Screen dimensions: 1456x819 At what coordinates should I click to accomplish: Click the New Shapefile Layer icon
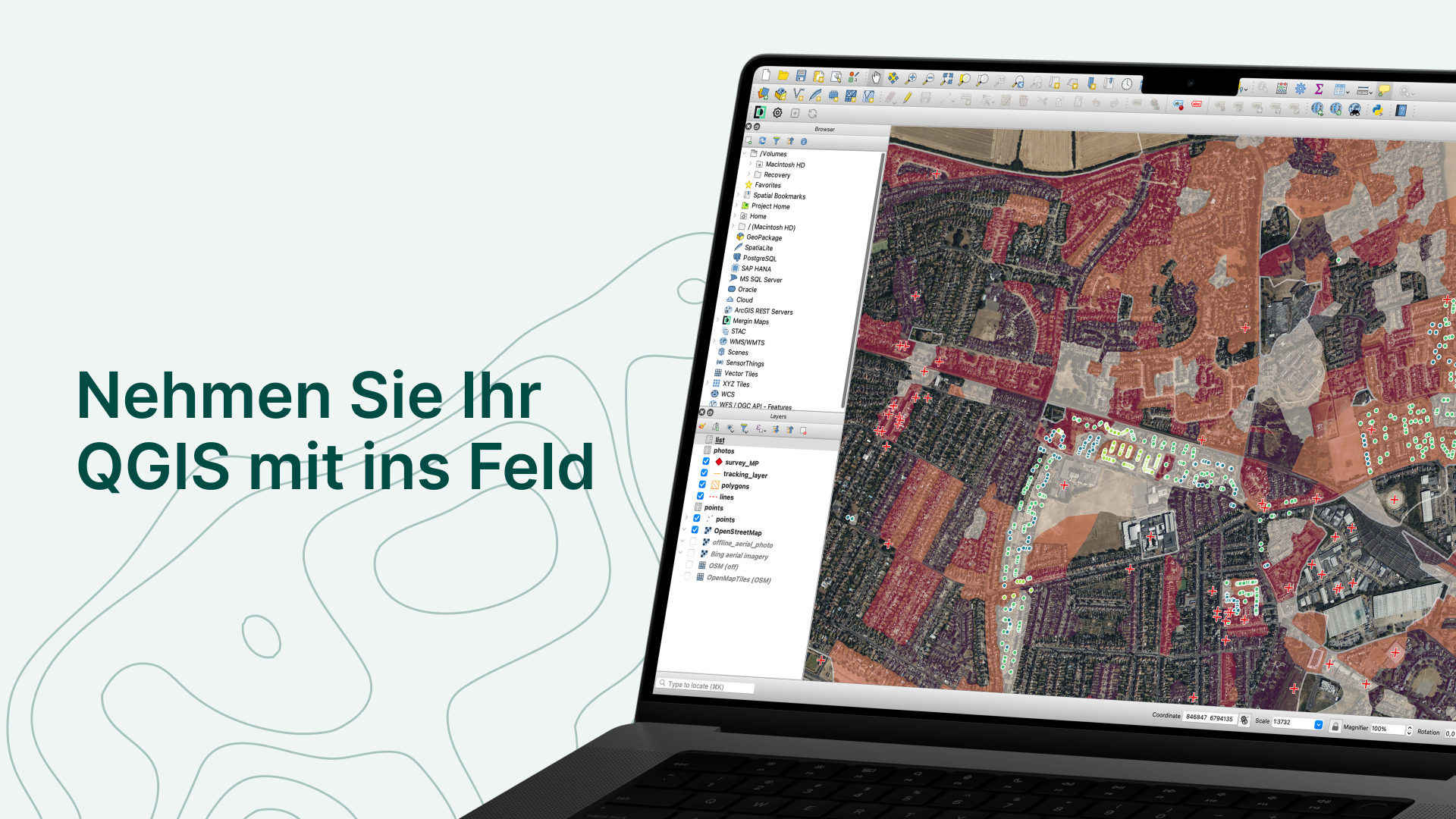pyautogui.click(x=798, y=94)
